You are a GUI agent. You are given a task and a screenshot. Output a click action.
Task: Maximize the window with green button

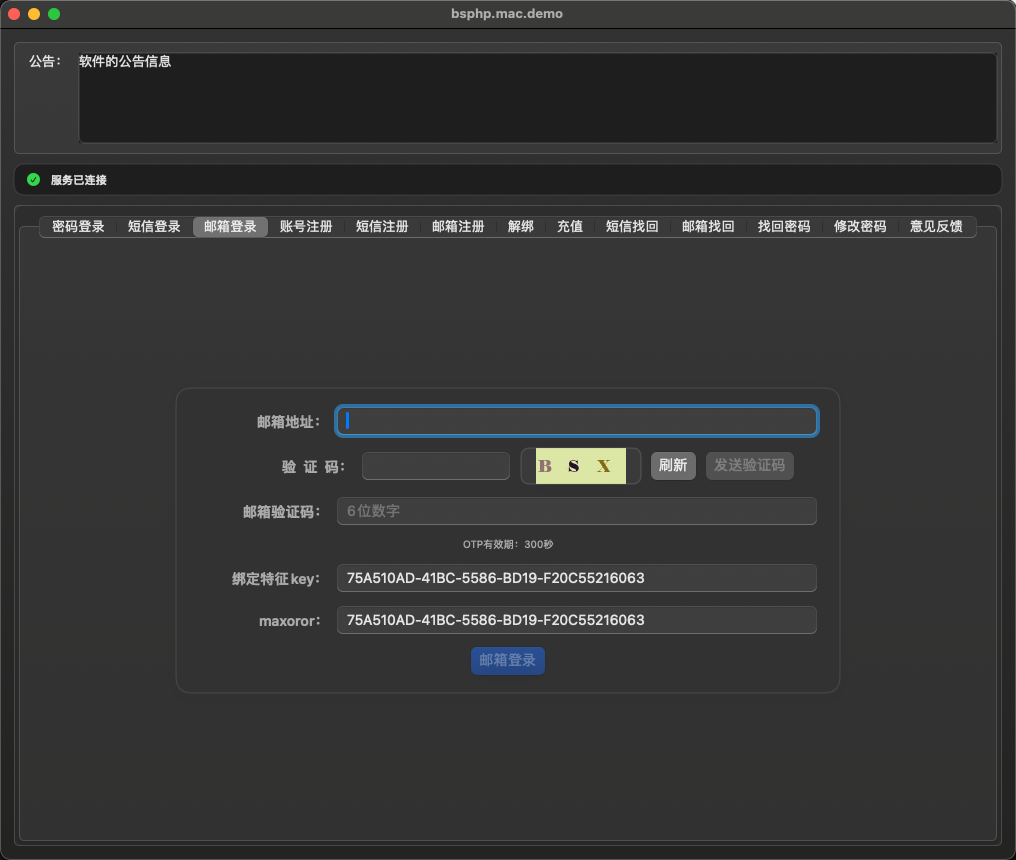click(54, 14)
